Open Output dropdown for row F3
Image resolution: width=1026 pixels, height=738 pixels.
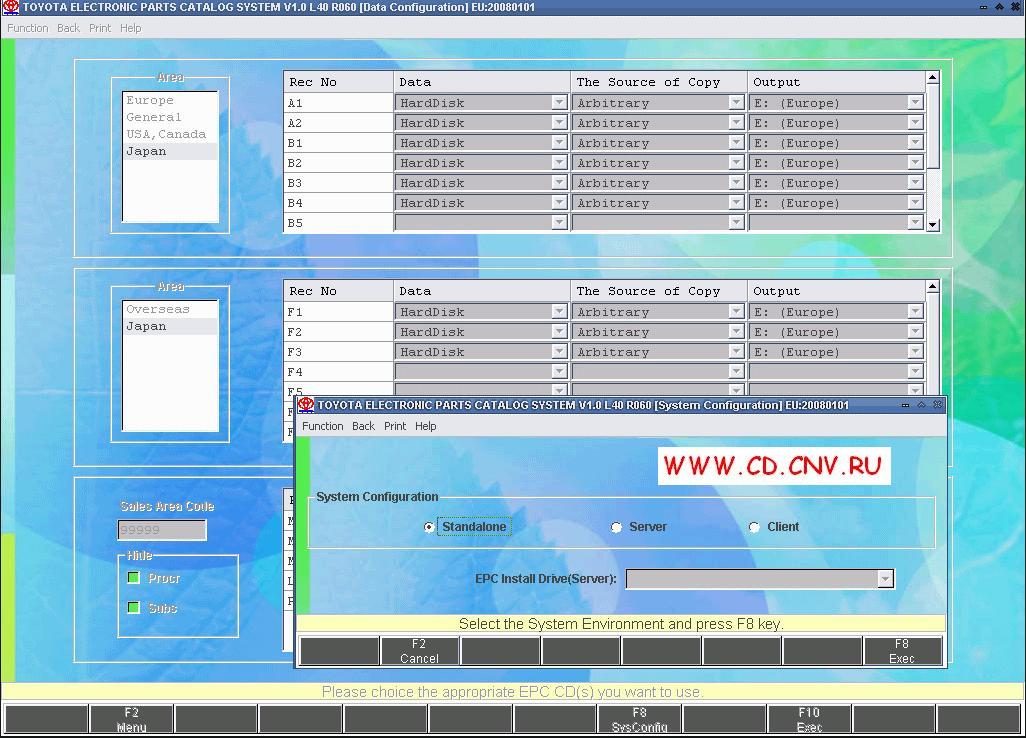[x=915, y=352]
